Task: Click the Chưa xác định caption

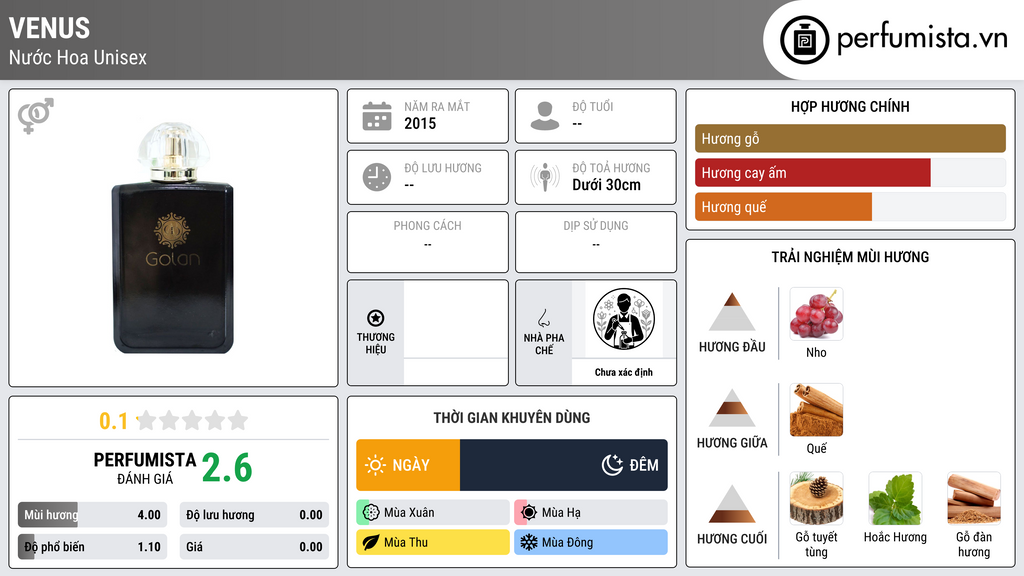Action: 624,372
